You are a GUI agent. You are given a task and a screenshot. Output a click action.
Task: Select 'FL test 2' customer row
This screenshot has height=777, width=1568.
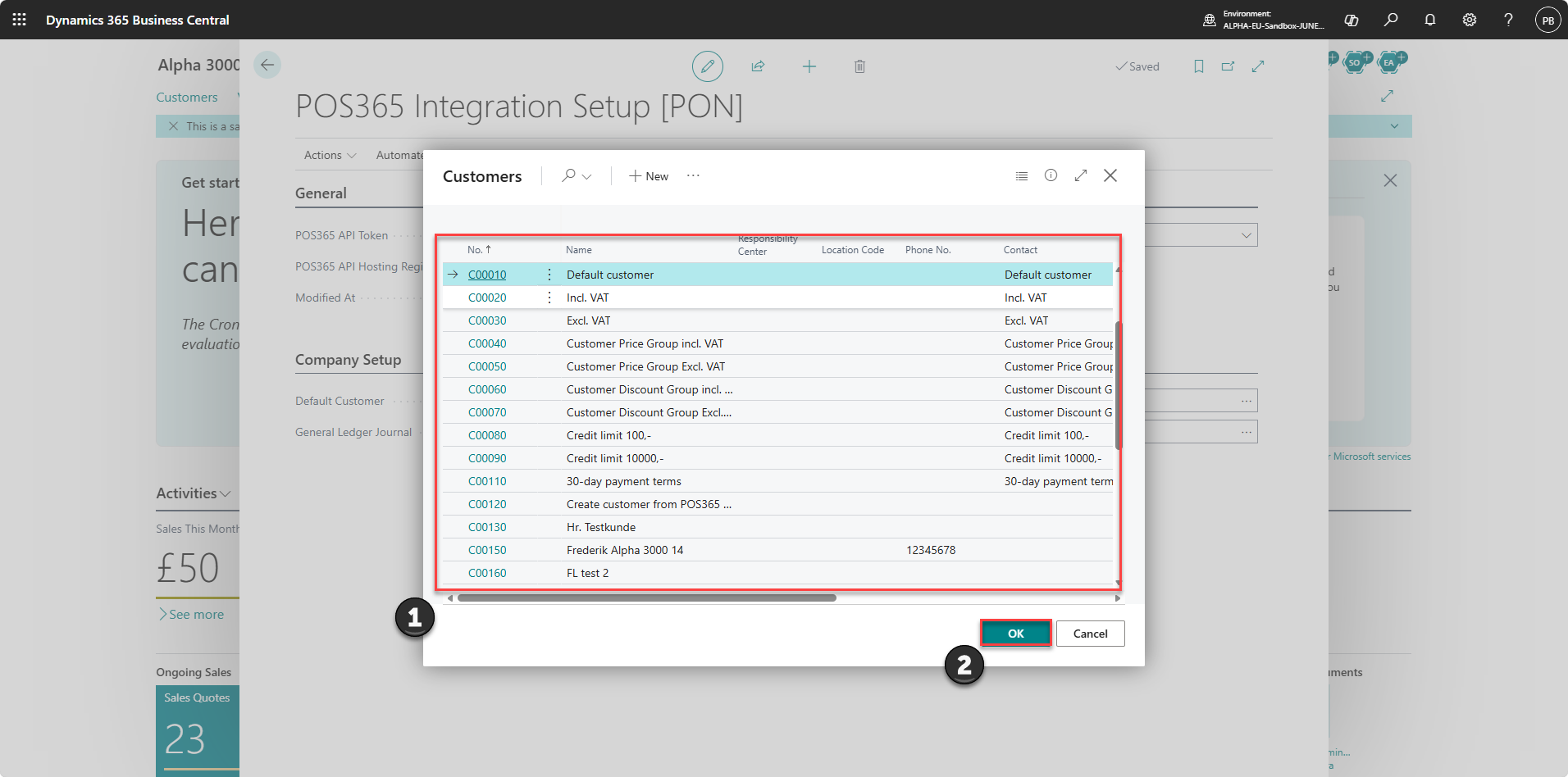click(x=588, y=573)
